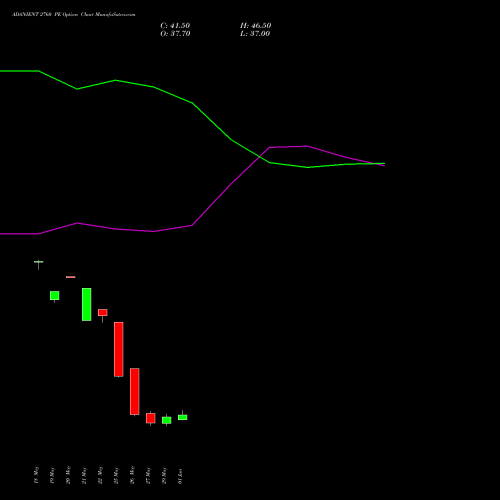Select the green candle for 19 May
Screen dimensions: 500x500
click(x=55, y=296)
